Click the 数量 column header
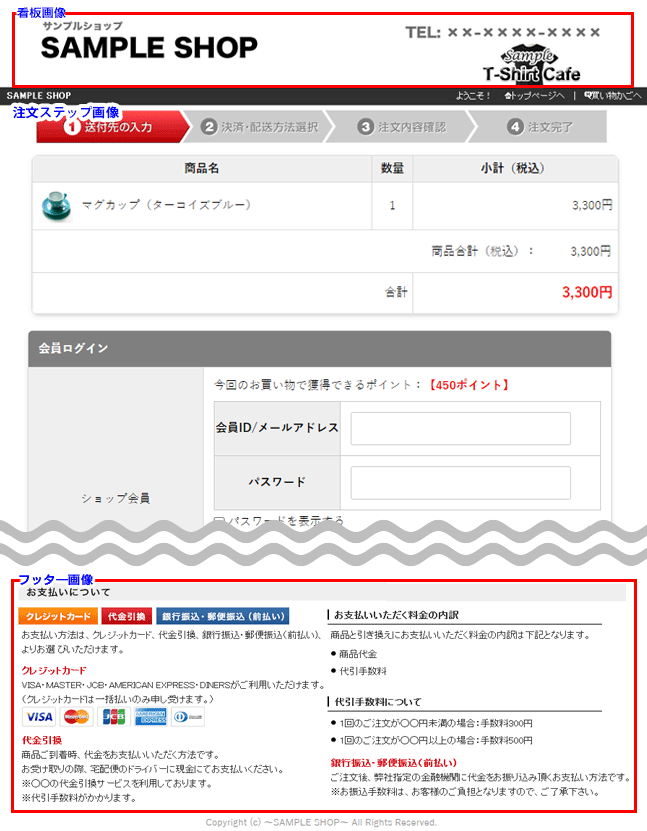 click(x=392, y=169)
